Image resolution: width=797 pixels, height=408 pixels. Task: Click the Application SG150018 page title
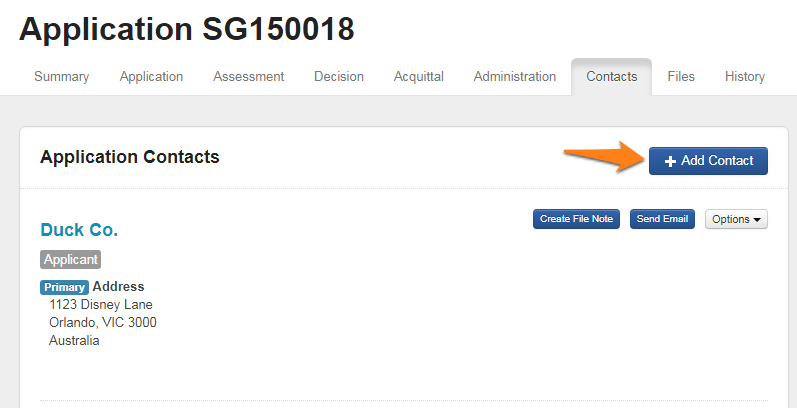187,30
